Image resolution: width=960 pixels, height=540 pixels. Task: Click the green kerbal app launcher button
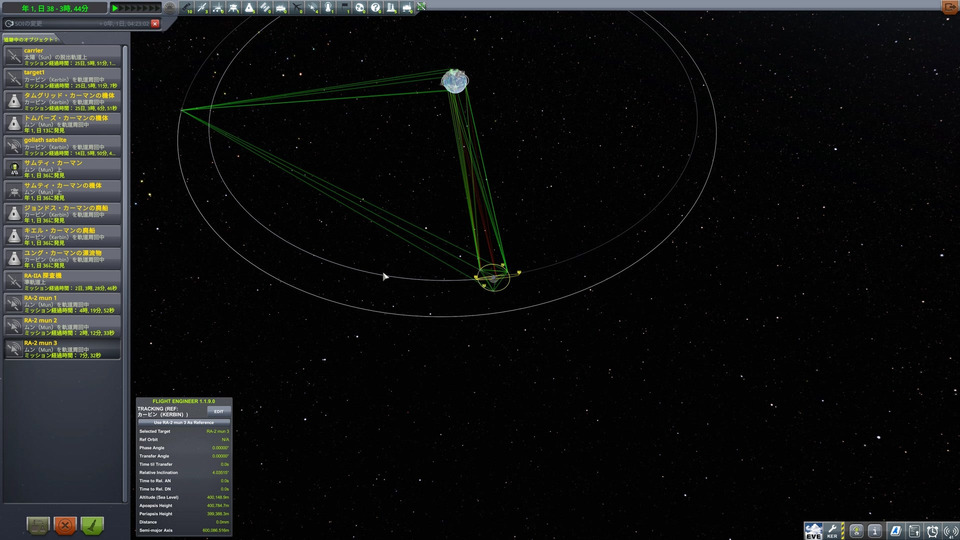click(x=856, y=531)
